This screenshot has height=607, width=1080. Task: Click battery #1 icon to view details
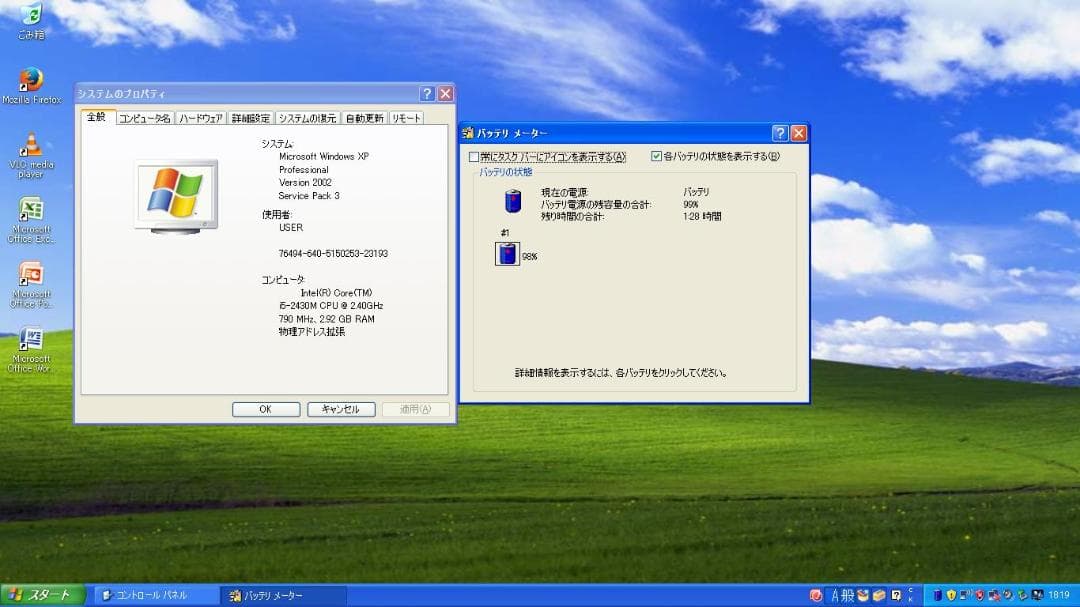click(x=508, y=254)
